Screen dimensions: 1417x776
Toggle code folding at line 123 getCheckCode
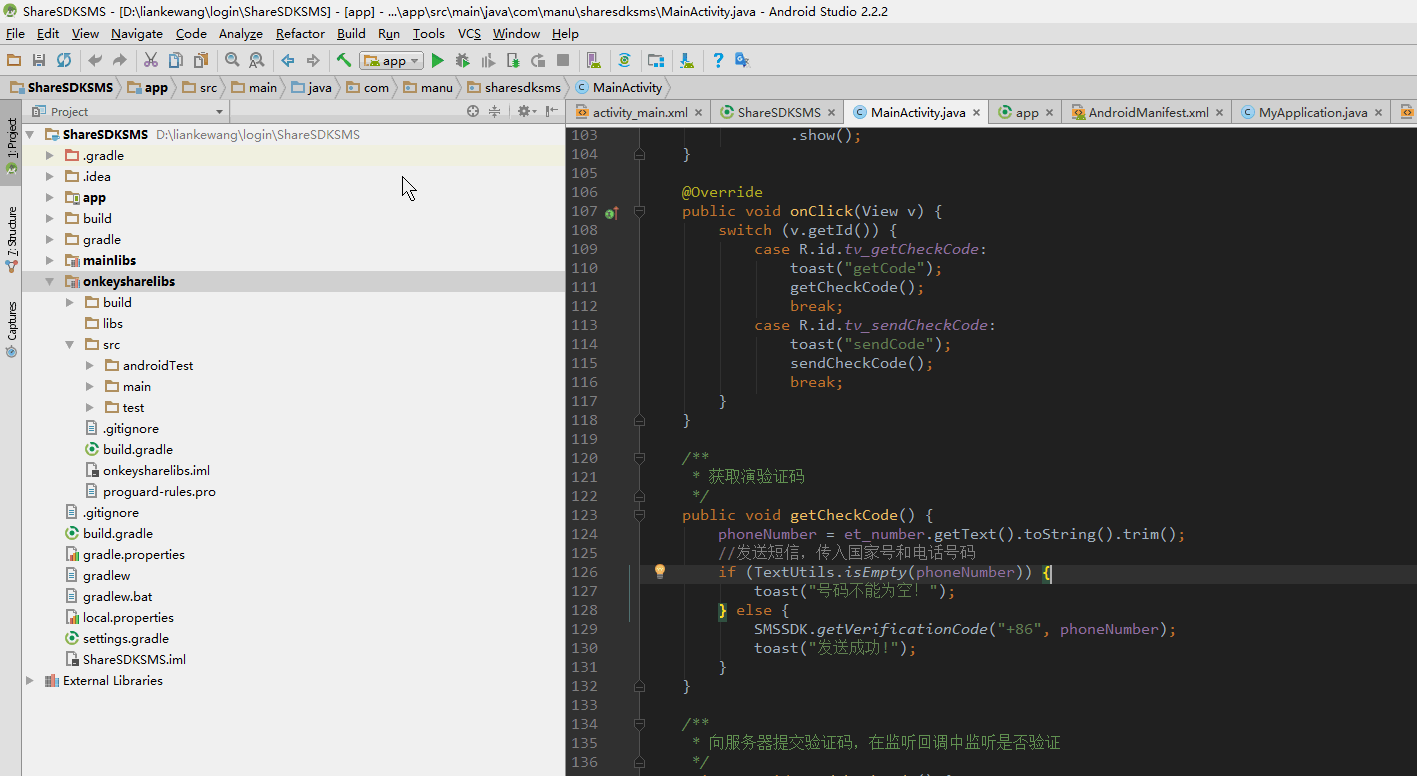tap(640, 516)
